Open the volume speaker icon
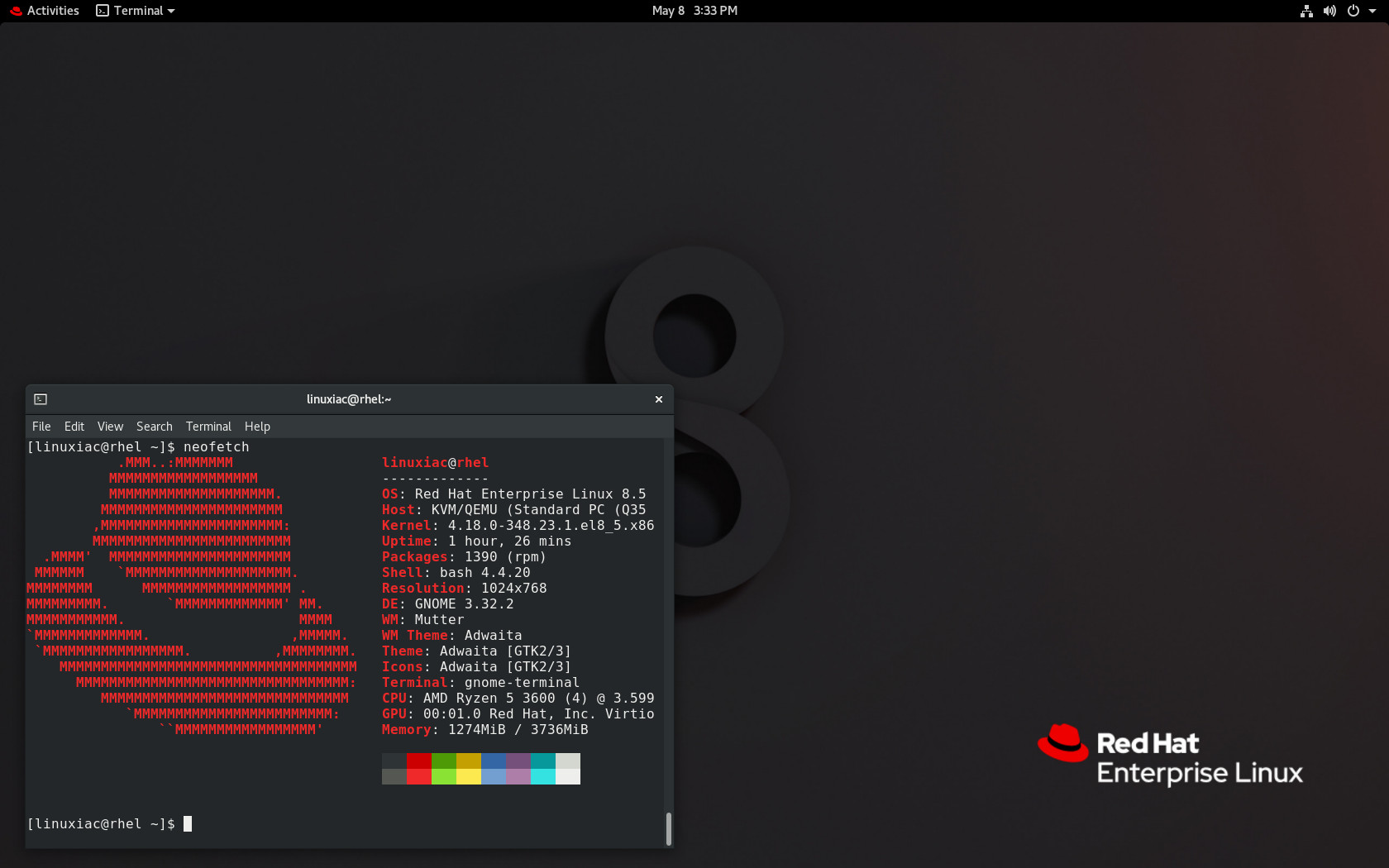 [x=1329, y=11]
